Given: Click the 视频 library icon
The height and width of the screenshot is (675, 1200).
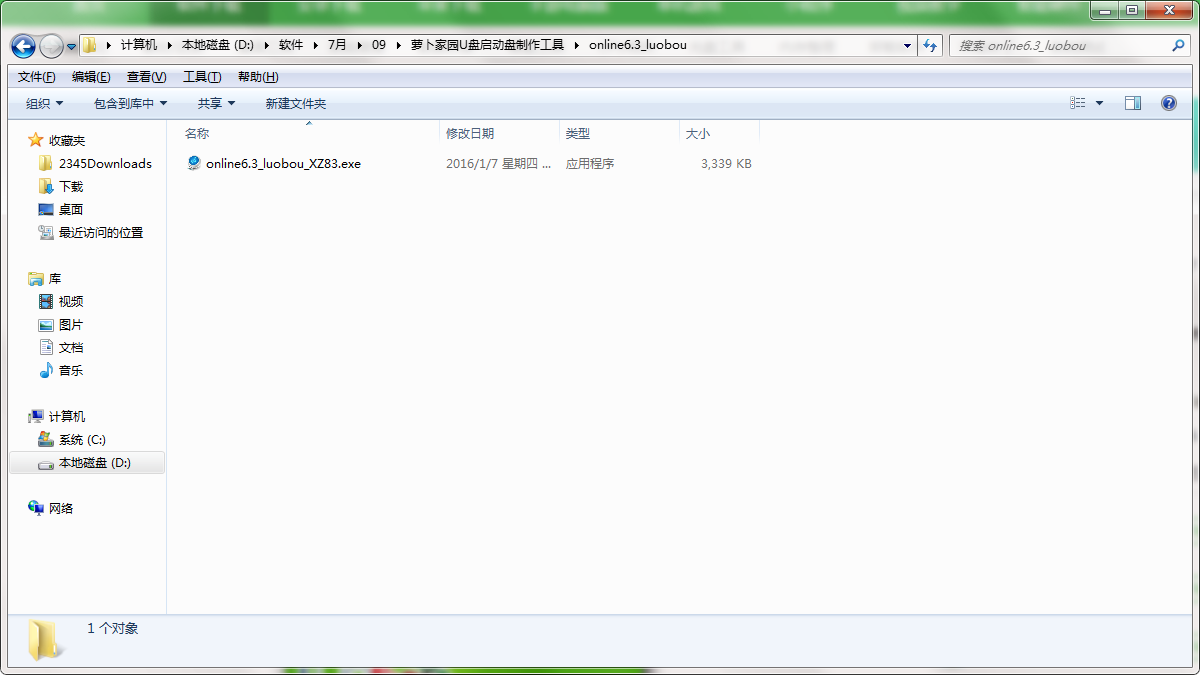Looking at the screenshot, I should 46,301.
